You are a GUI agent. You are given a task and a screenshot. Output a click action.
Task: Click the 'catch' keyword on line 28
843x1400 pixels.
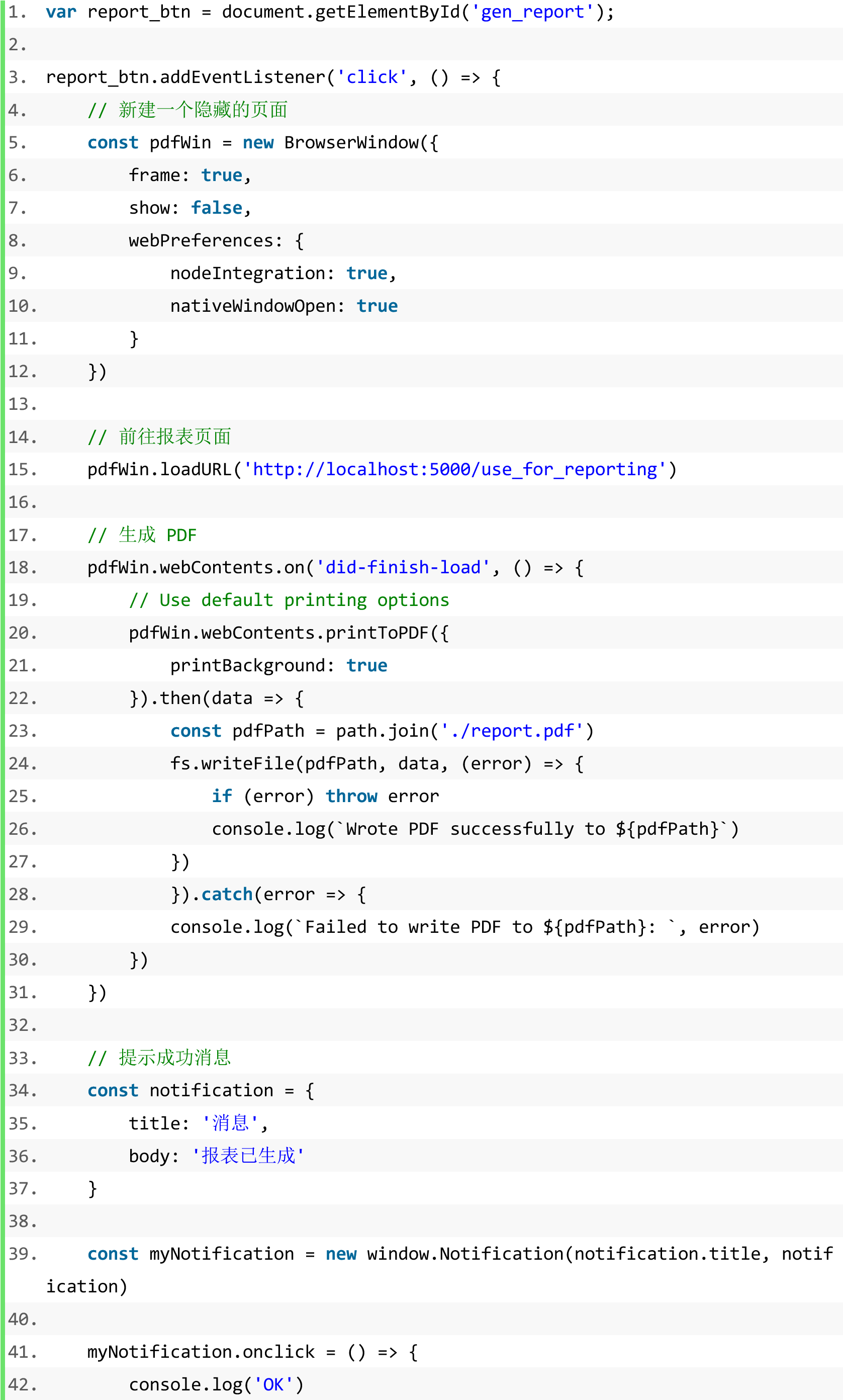(x=227, y=894)
